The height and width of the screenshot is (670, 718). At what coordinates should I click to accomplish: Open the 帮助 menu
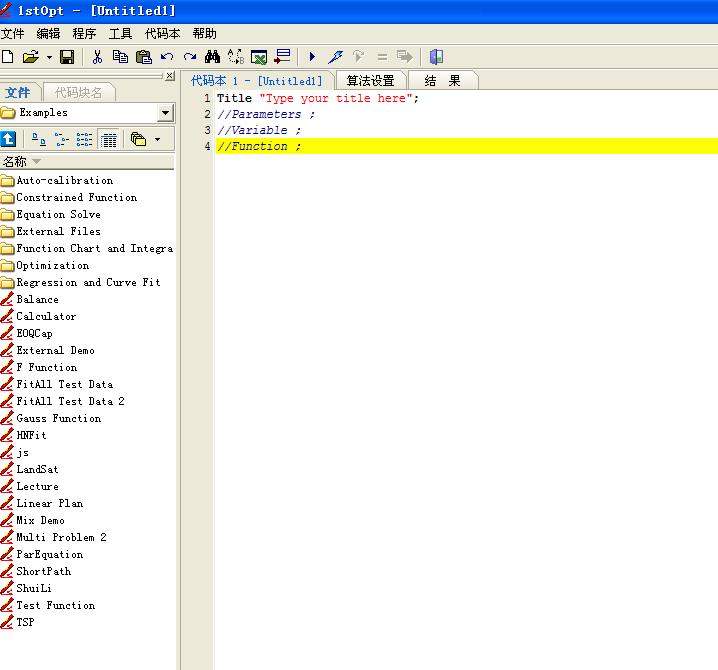205,33
